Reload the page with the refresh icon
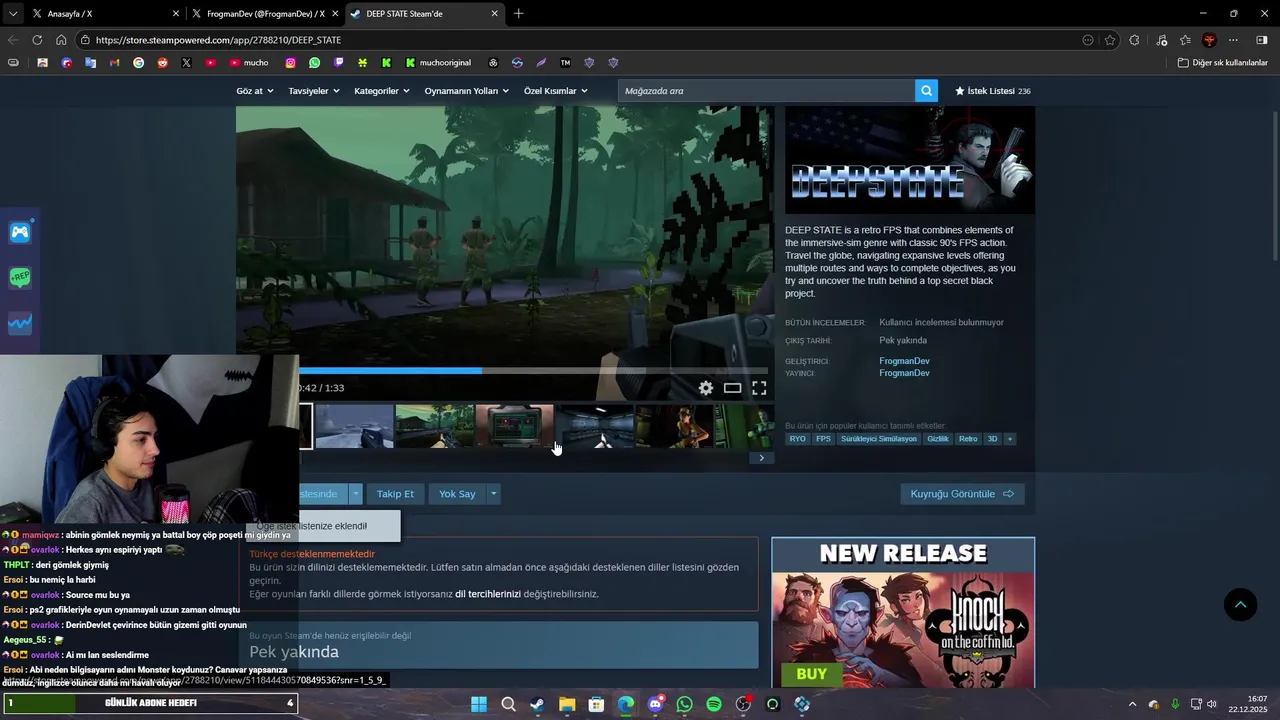Viewport: 1280px width, 720px height. click(x=37, y=40)
